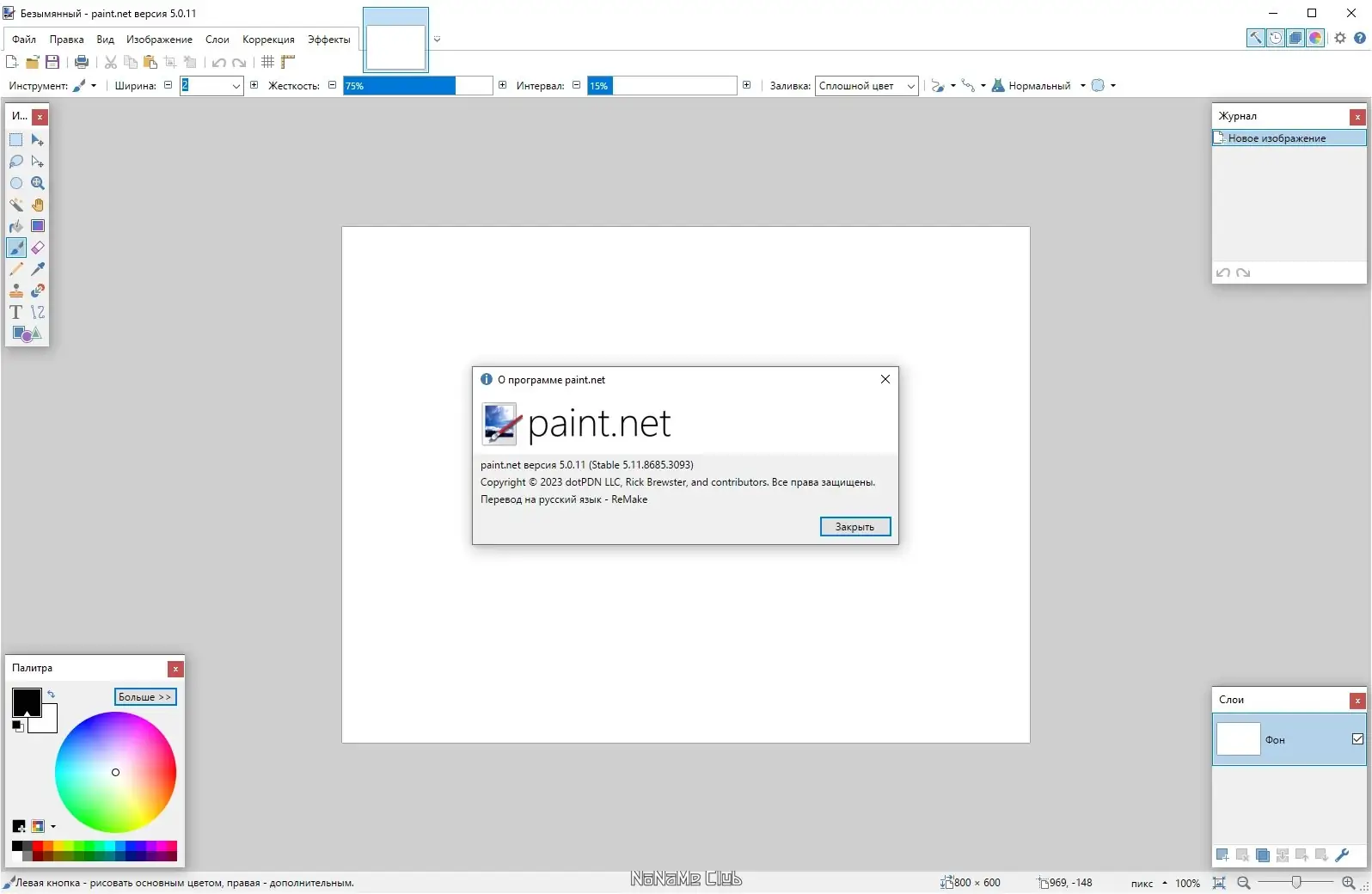Screen dimensions: 1372x894
Task: Uncheck visibility of the Фон layer
Action: 1357,738
